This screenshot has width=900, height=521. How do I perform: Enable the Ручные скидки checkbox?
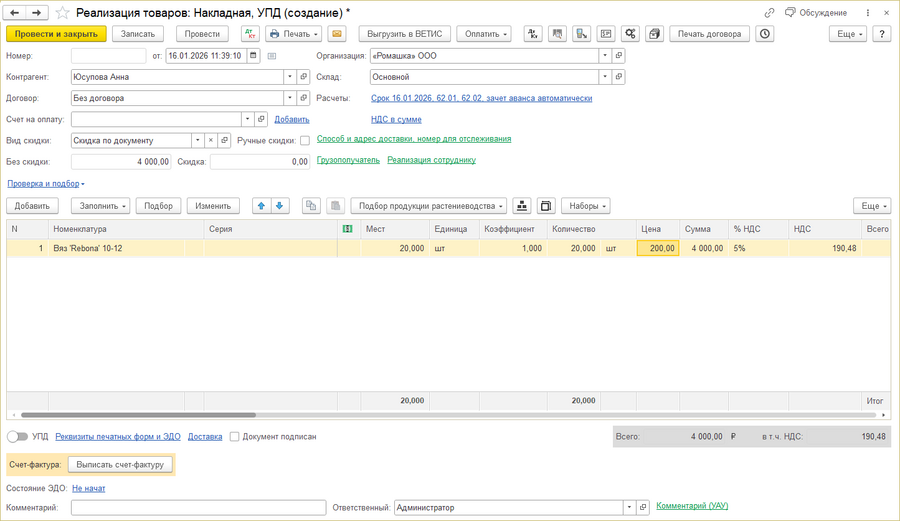(305, 141)
